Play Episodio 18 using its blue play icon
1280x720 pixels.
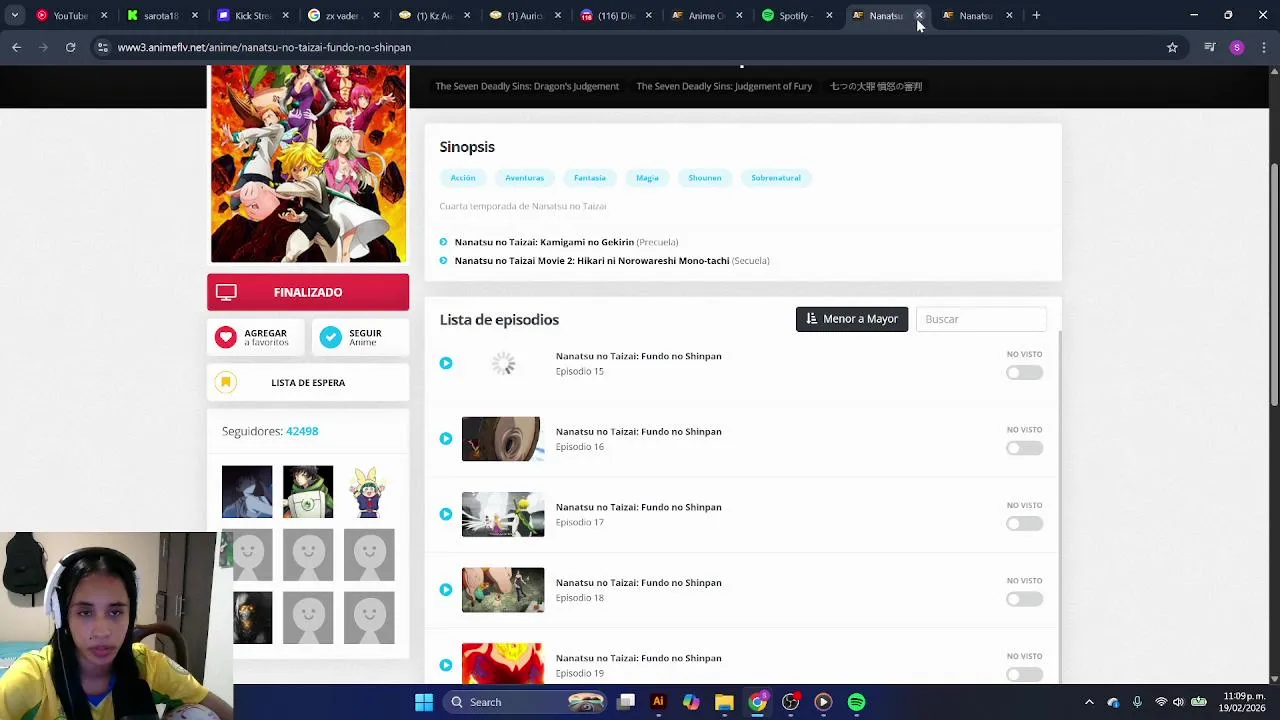pyautogui.click(x=446, y=590)
